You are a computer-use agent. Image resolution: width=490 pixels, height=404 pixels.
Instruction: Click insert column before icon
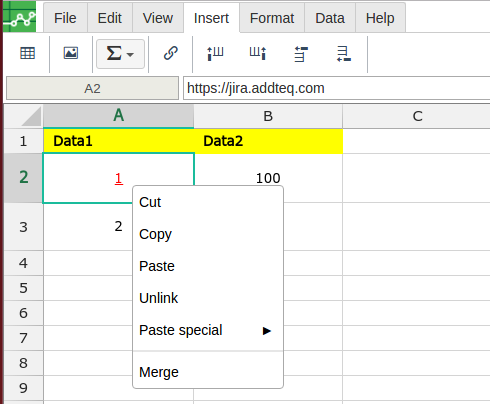pyautogui.click(x=215, y=53)
